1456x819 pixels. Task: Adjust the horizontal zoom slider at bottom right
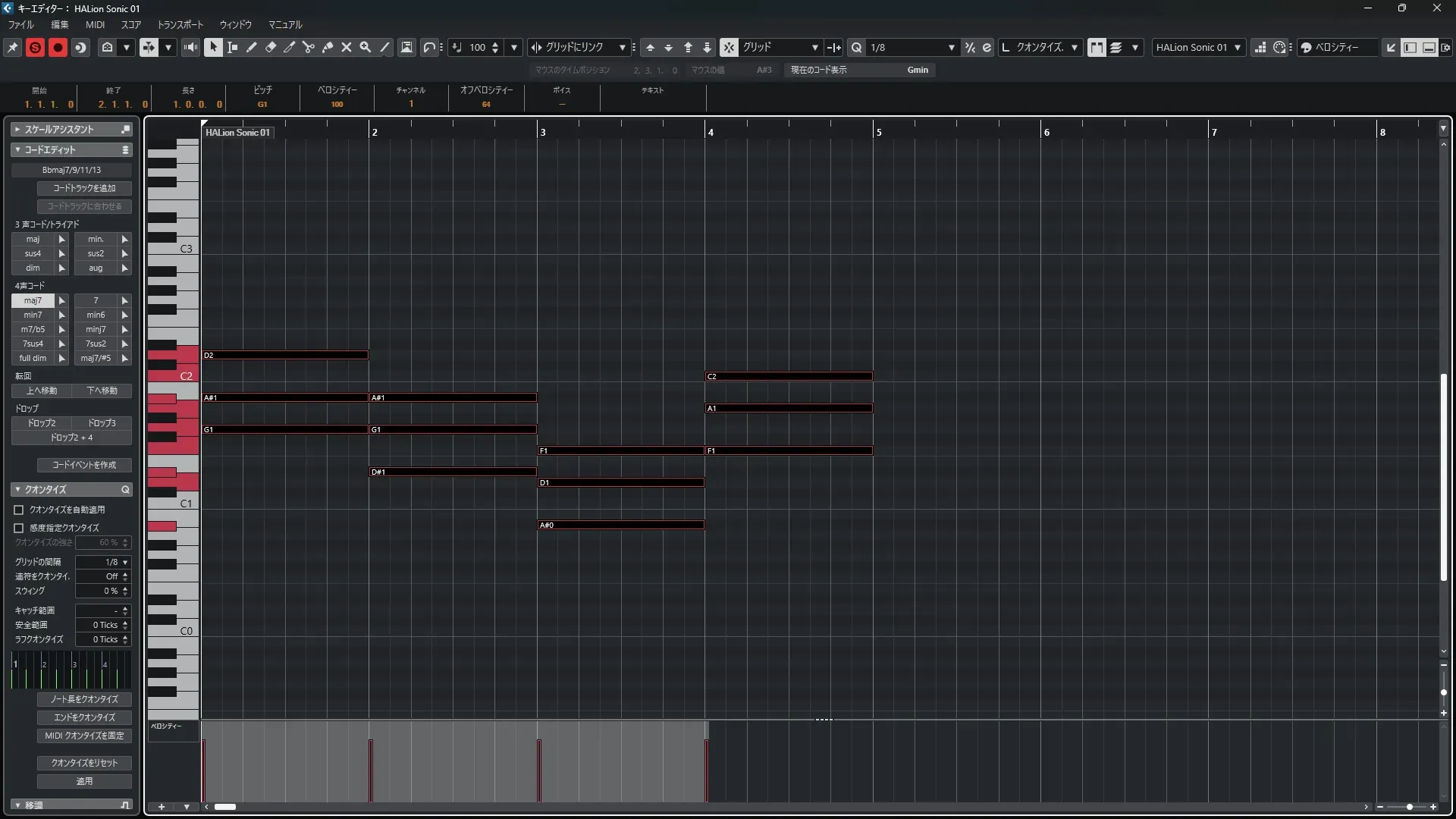point(1409,807)
